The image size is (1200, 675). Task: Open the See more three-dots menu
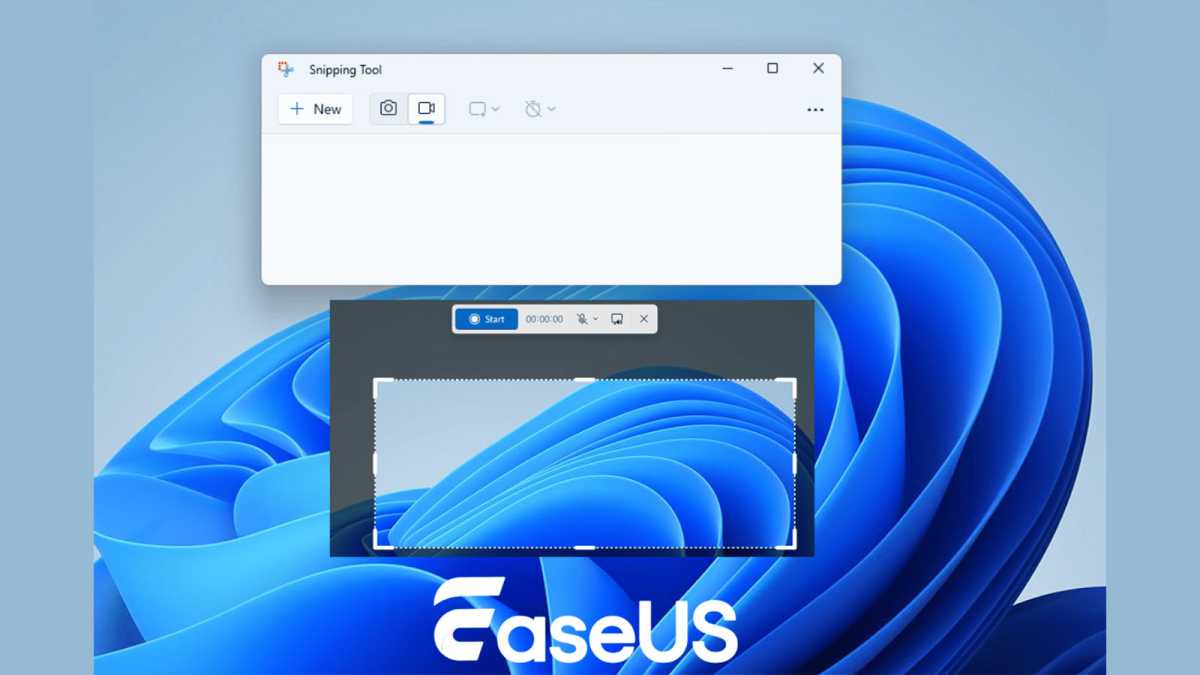pyautogui.click(x=815, y=110)
